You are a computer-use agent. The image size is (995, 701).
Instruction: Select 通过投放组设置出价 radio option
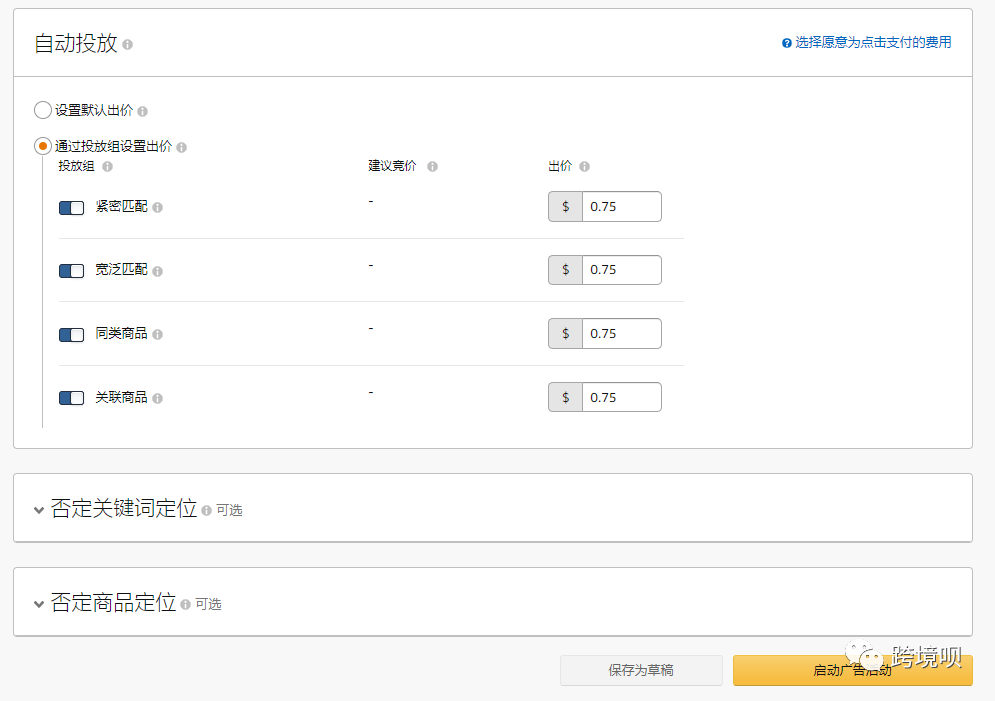(43, 146)
